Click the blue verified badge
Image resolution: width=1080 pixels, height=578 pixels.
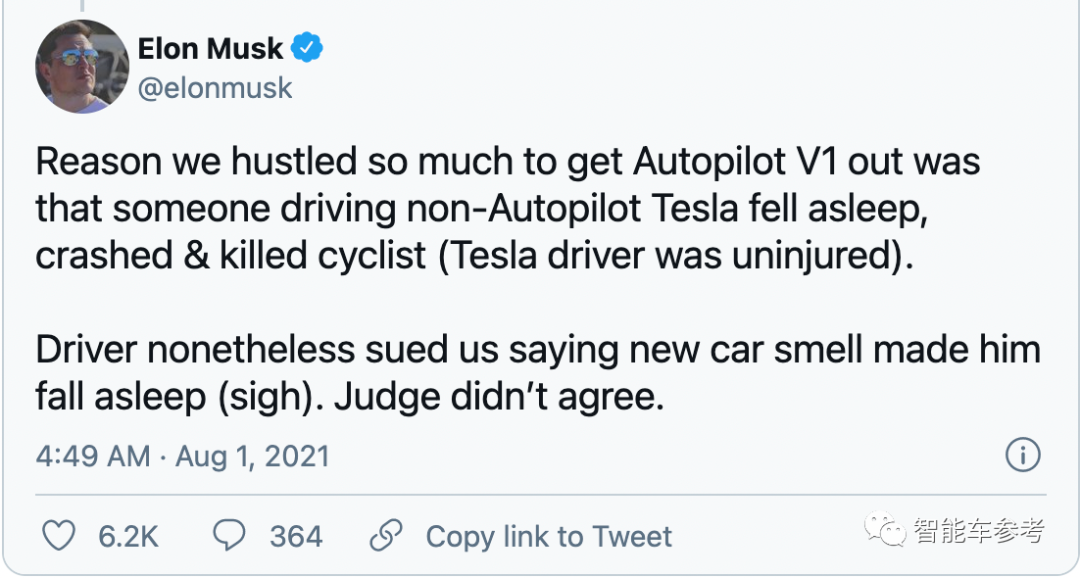pyautogui.click(x=307, y=47)
